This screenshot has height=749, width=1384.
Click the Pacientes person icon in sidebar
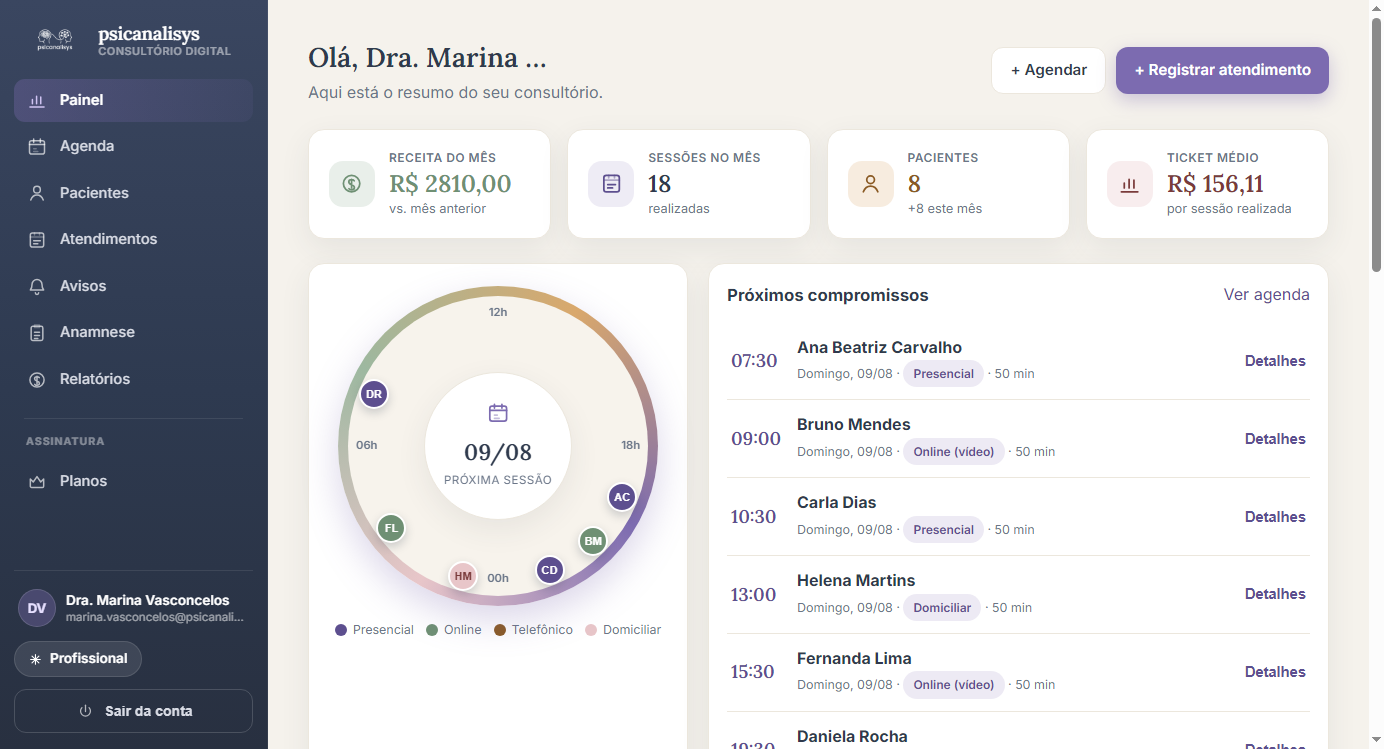coord(37,193)
